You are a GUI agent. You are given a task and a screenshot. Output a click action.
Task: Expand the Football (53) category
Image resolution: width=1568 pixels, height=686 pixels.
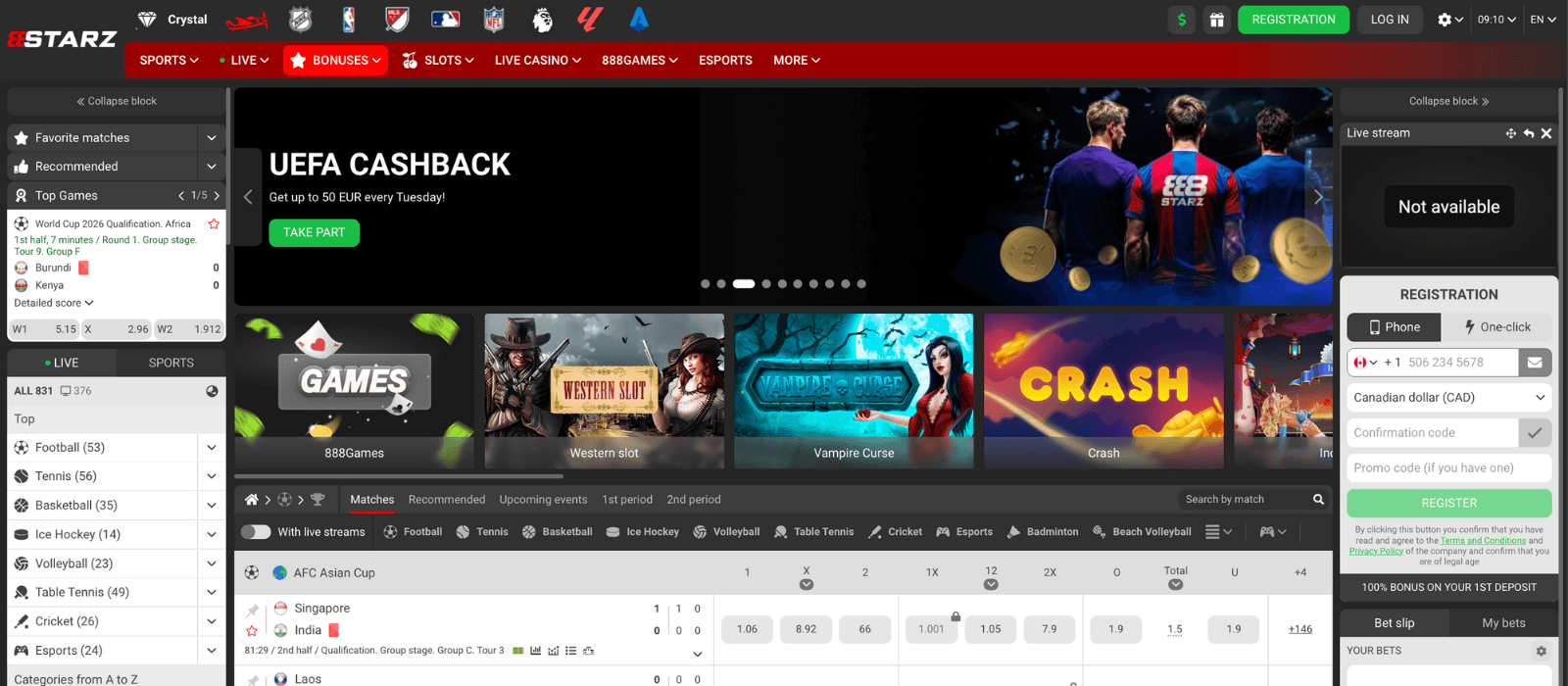click(212, 448)
